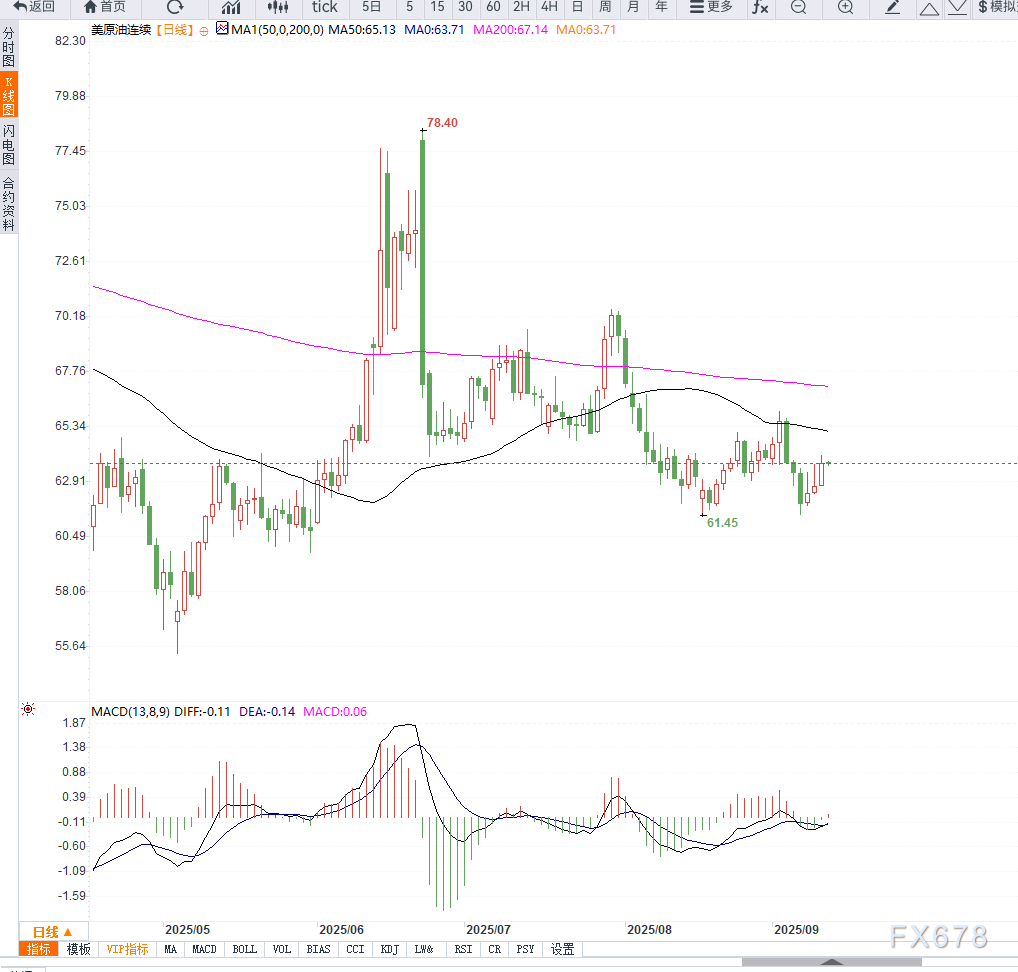Click the 61.45 low price label
Screen dimensions: 1018x972
point(722,523)
